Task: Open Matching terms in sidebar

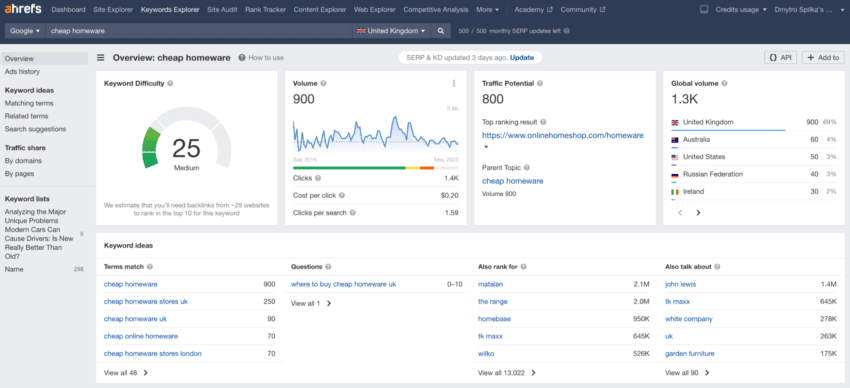Action: [x=29, y=103]
